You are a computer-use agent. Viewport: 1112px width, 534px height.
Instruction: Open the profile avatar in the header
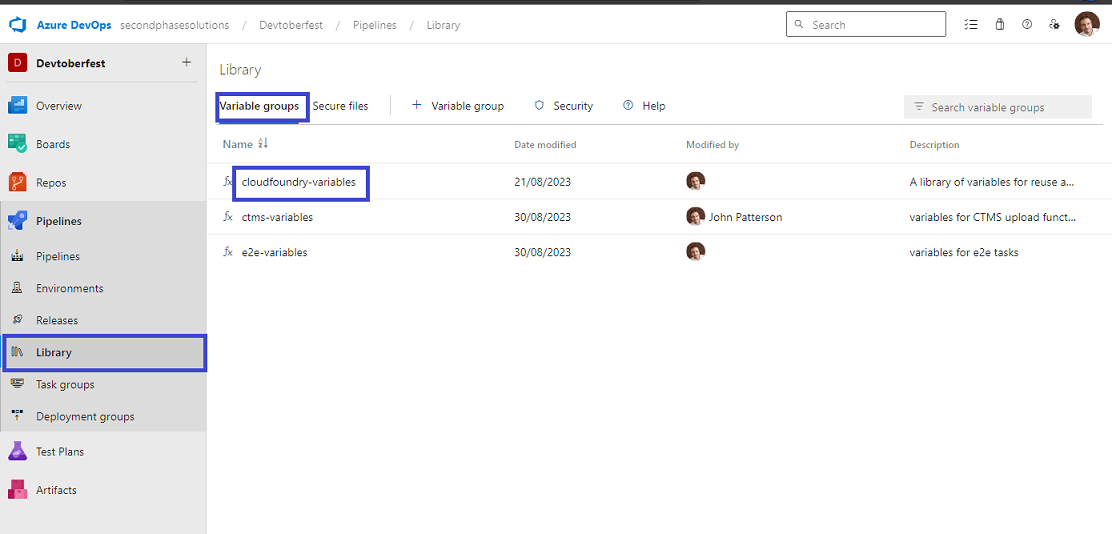click(1086, 25)
